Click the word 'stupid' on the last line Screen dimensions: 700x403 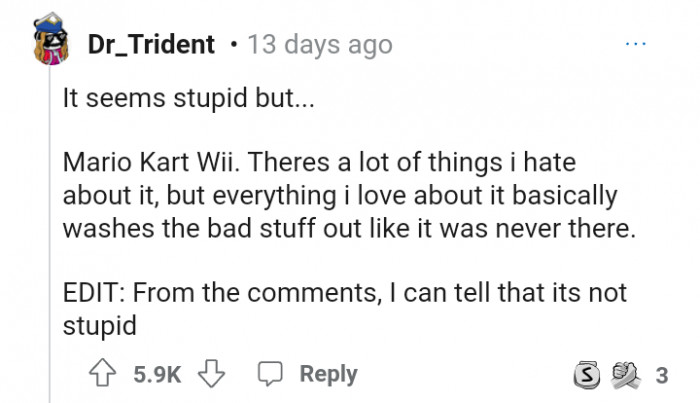(100, 327)
